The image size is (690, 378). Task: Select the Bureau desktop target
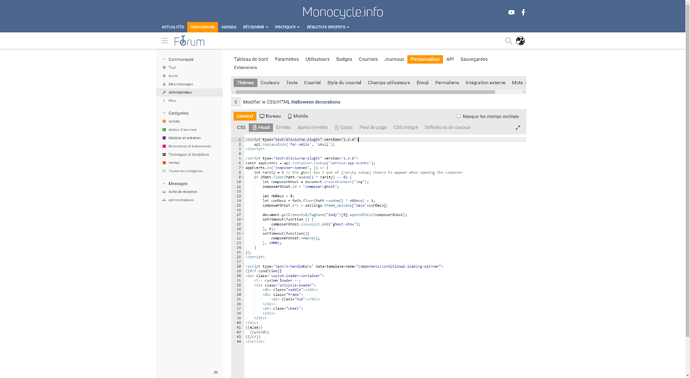pyautogui.click(x=270, y=116)
